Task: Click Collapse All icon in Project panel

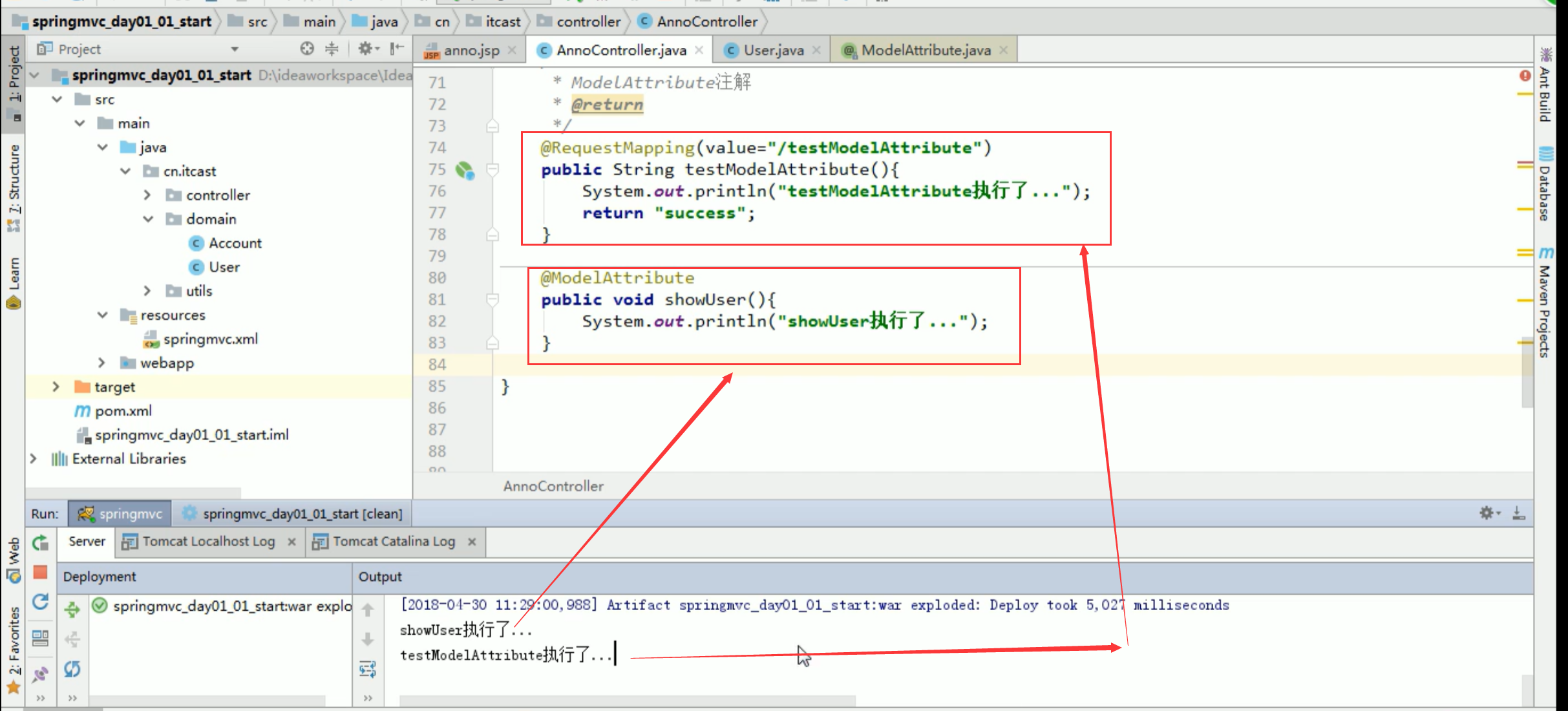Action: click(332, 48)
